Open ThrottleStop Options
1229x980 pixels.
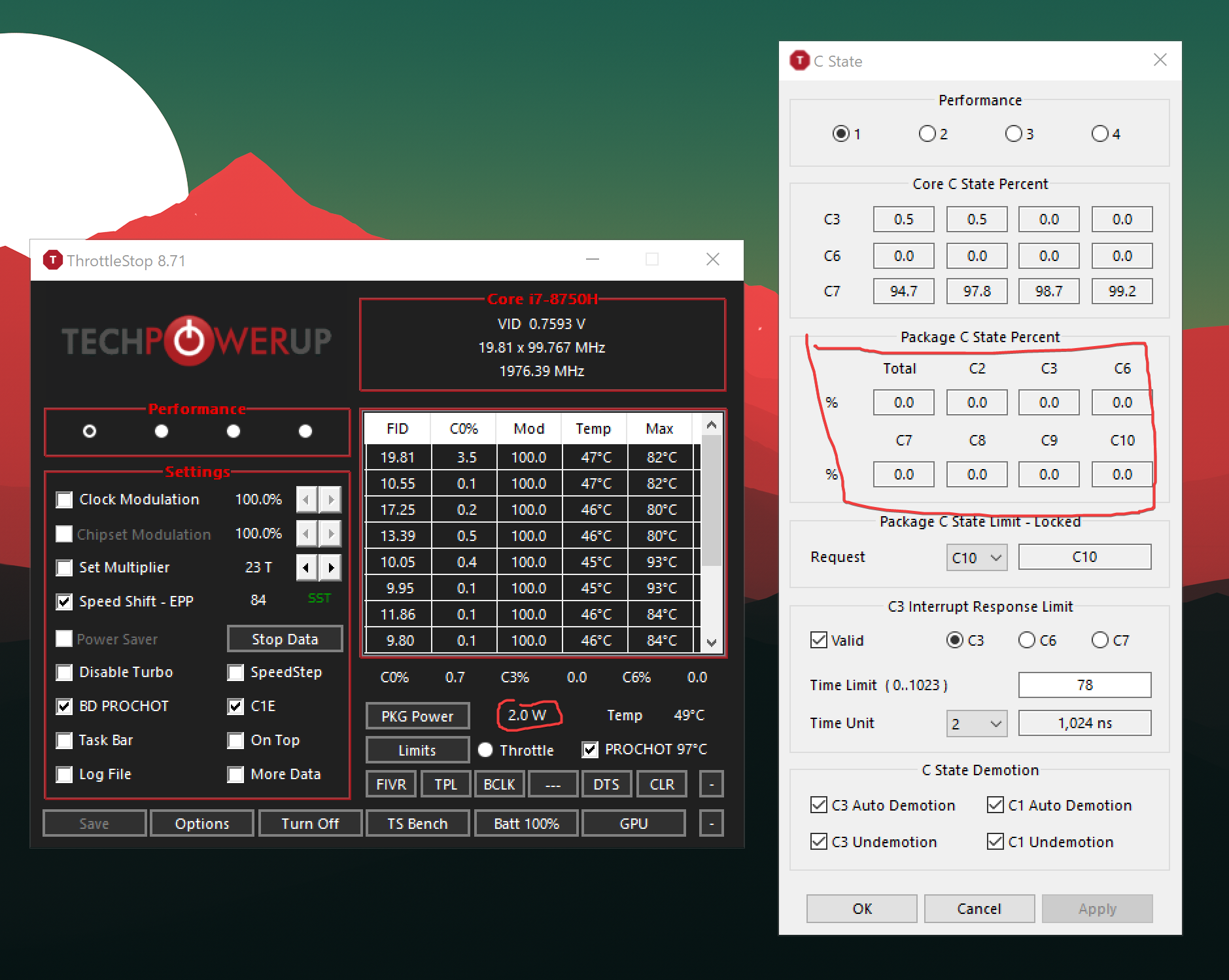point(202,824)
